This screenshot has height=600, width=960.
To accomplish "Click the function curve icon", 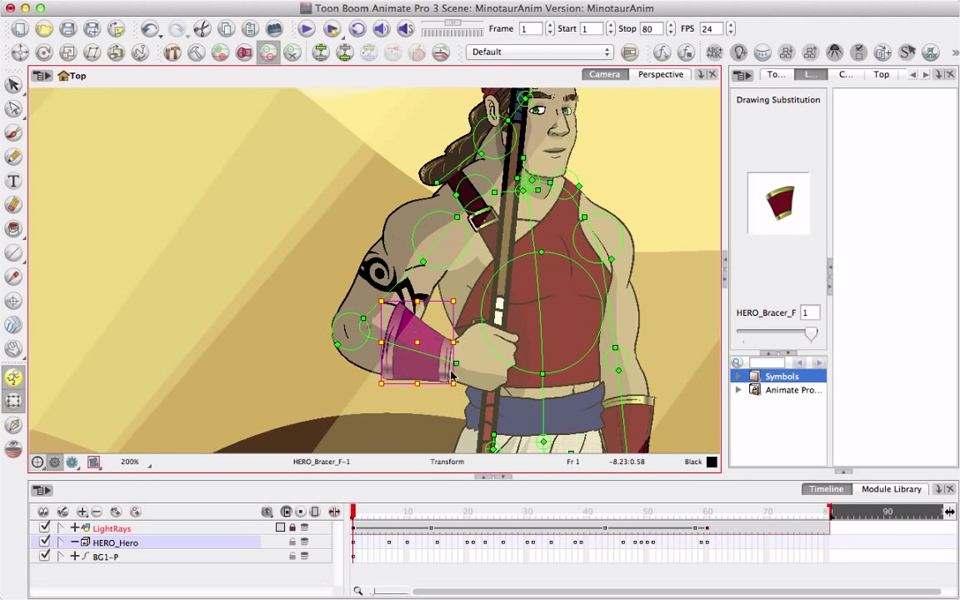I will click(x=662, y=53).
